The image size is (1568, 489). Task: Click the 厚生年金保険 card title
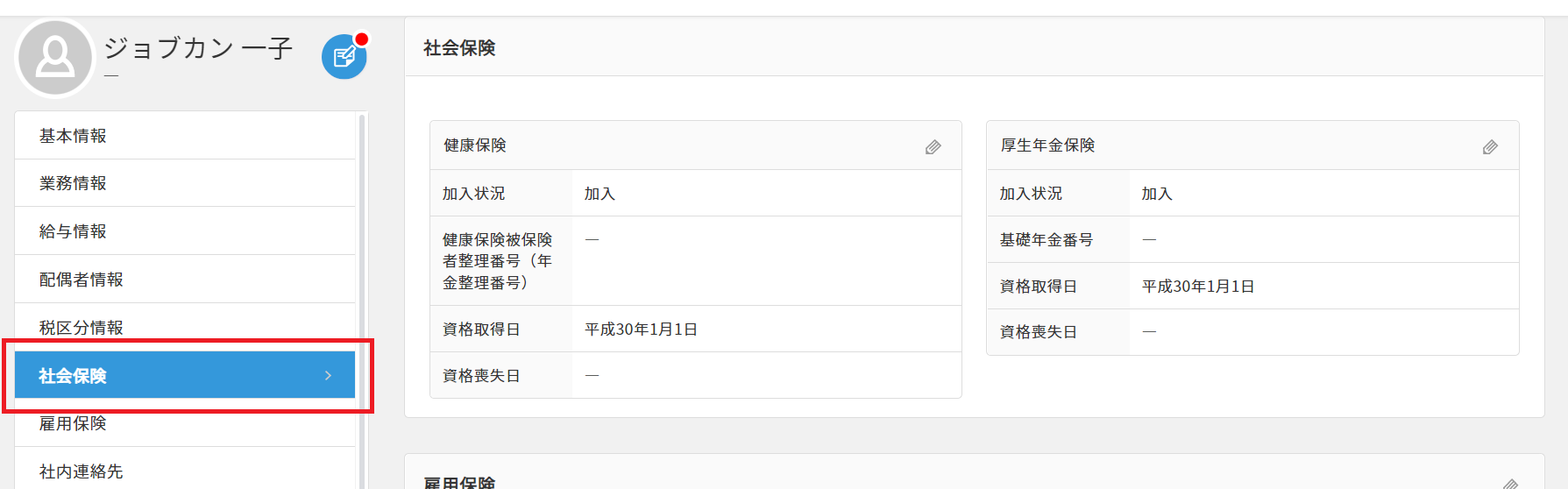(1047, 145)
